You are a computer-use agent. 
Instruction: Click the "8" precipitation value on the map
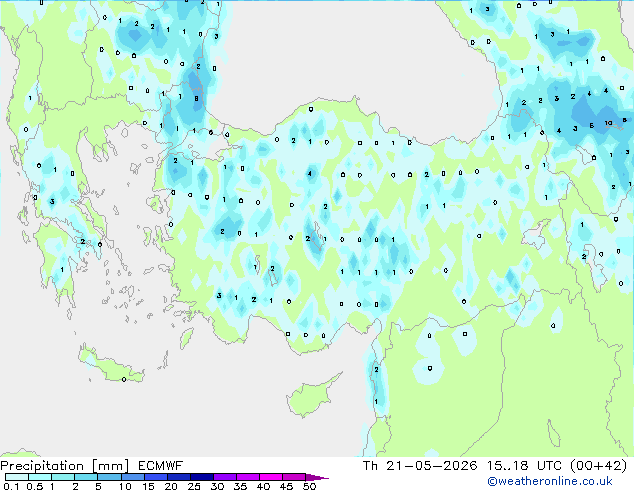point(197,98)
